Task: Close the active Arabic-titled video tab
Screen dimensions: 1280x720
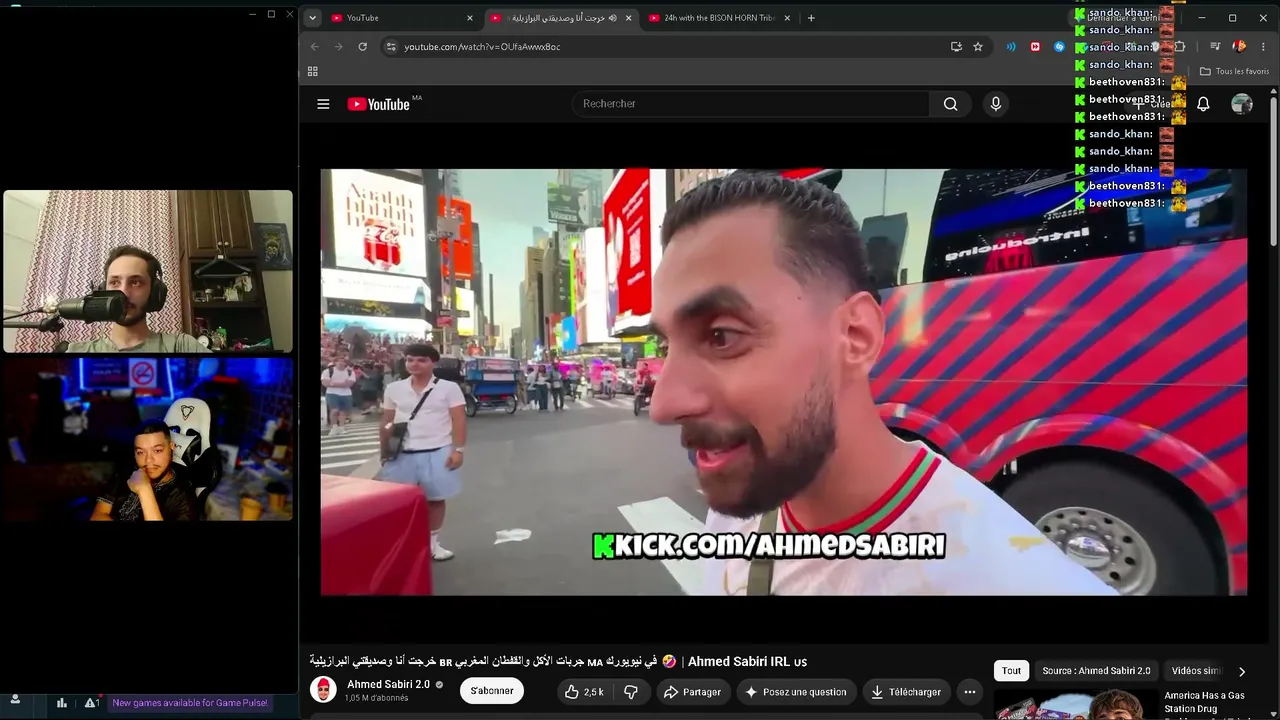Action: 628,17
